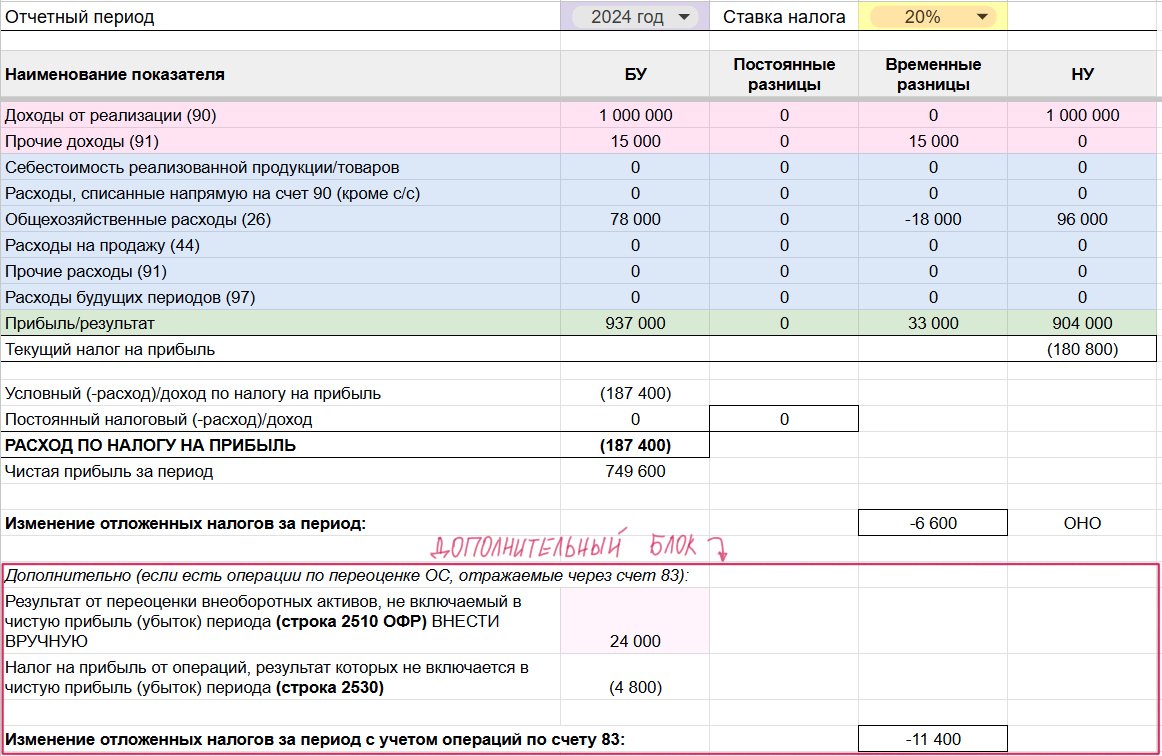Select the Чистая прибыль за период label

click(280, 471)
